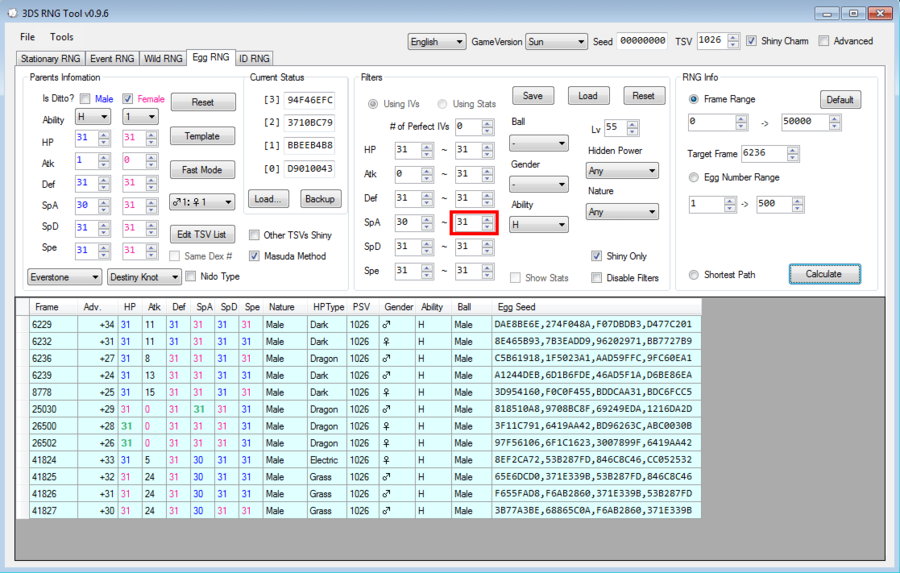Enable the Disable Filters checkbox
The image size is (900, 573).
(x=596, y=278)
